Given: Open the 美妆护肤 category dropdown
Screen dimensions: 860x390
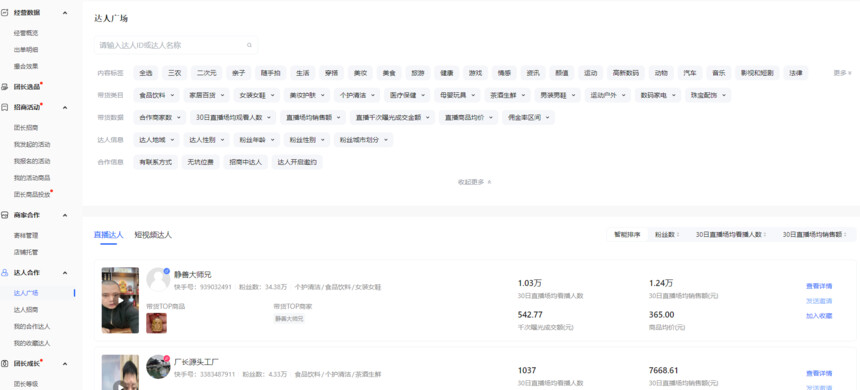Looking at the screenshot, I should (307, 95).
